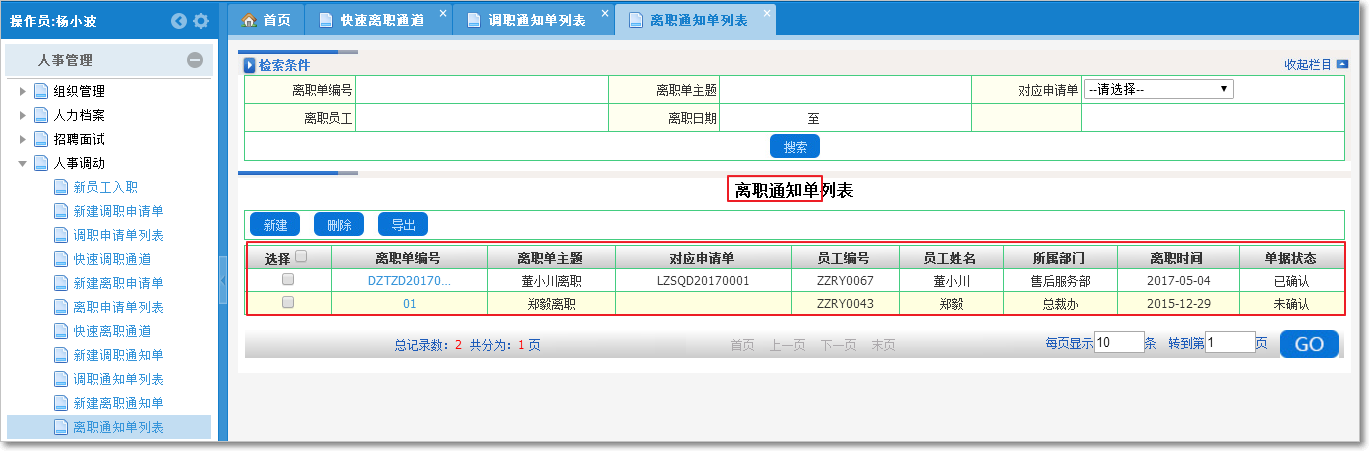Toggle the select-all checkbox in table header
Image resolution: width=1369 pixels, height=451 pixels.
point(301,257)
